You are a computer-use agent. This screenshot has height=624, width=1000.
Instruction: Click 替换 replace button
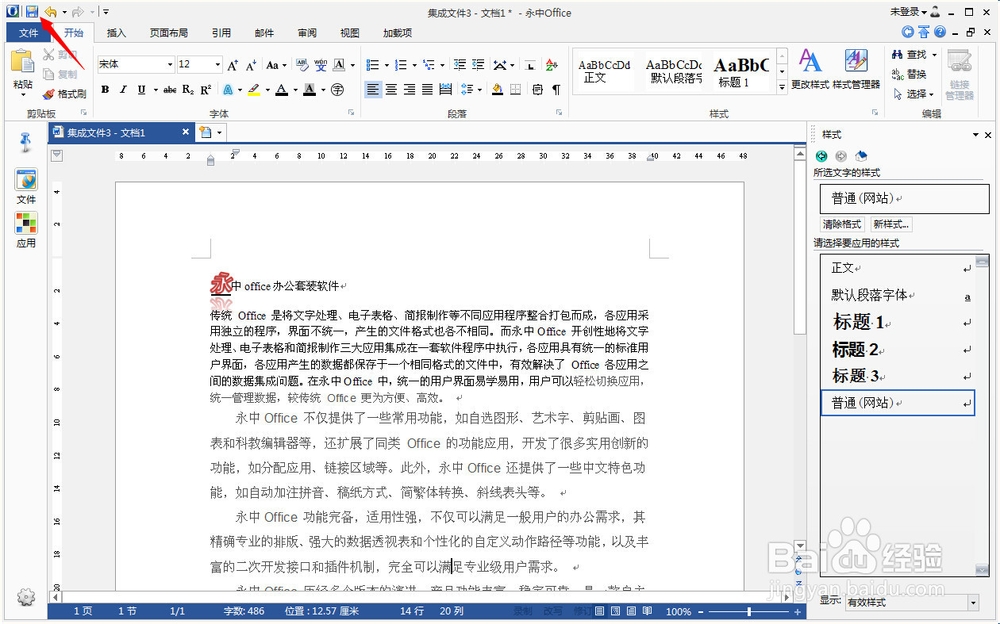point(909,75)
